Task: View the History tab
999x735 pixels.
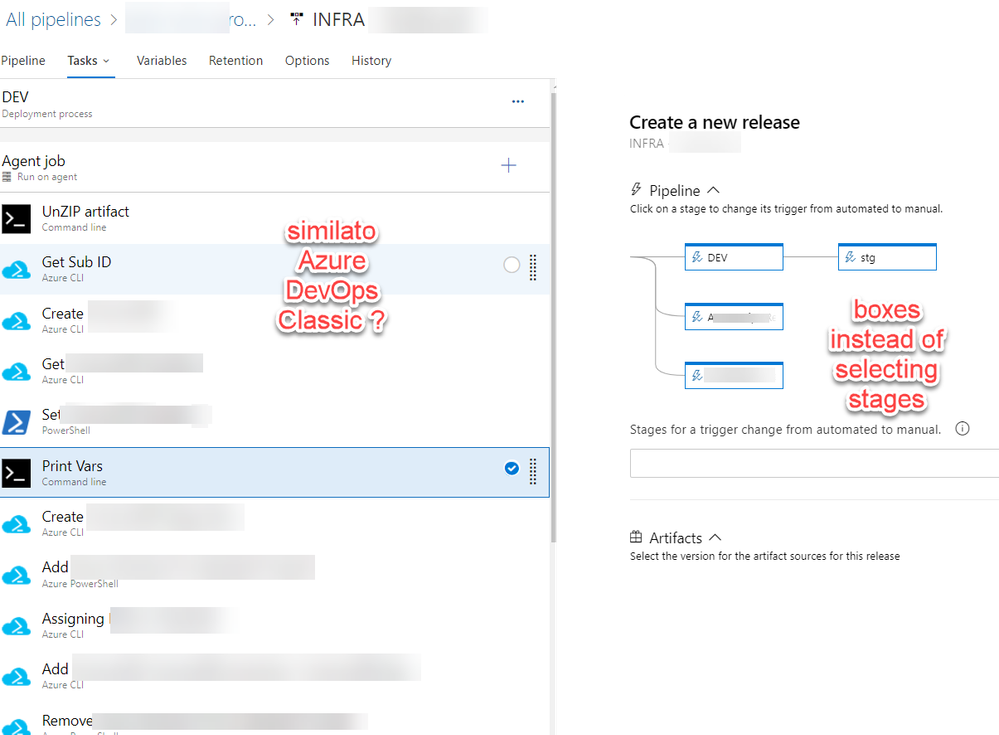Action: pyautogui.click(x=371, y=61)
